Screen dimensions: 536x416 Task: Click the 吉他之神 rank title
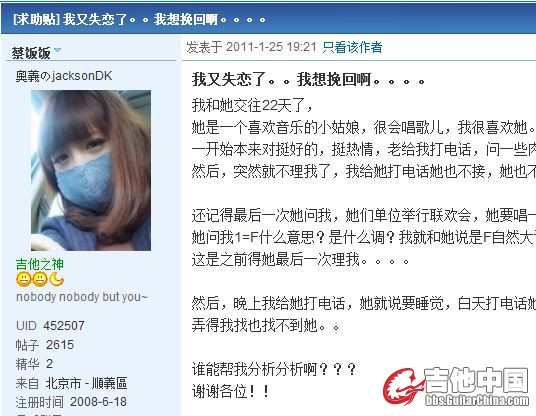click(40, 264)
